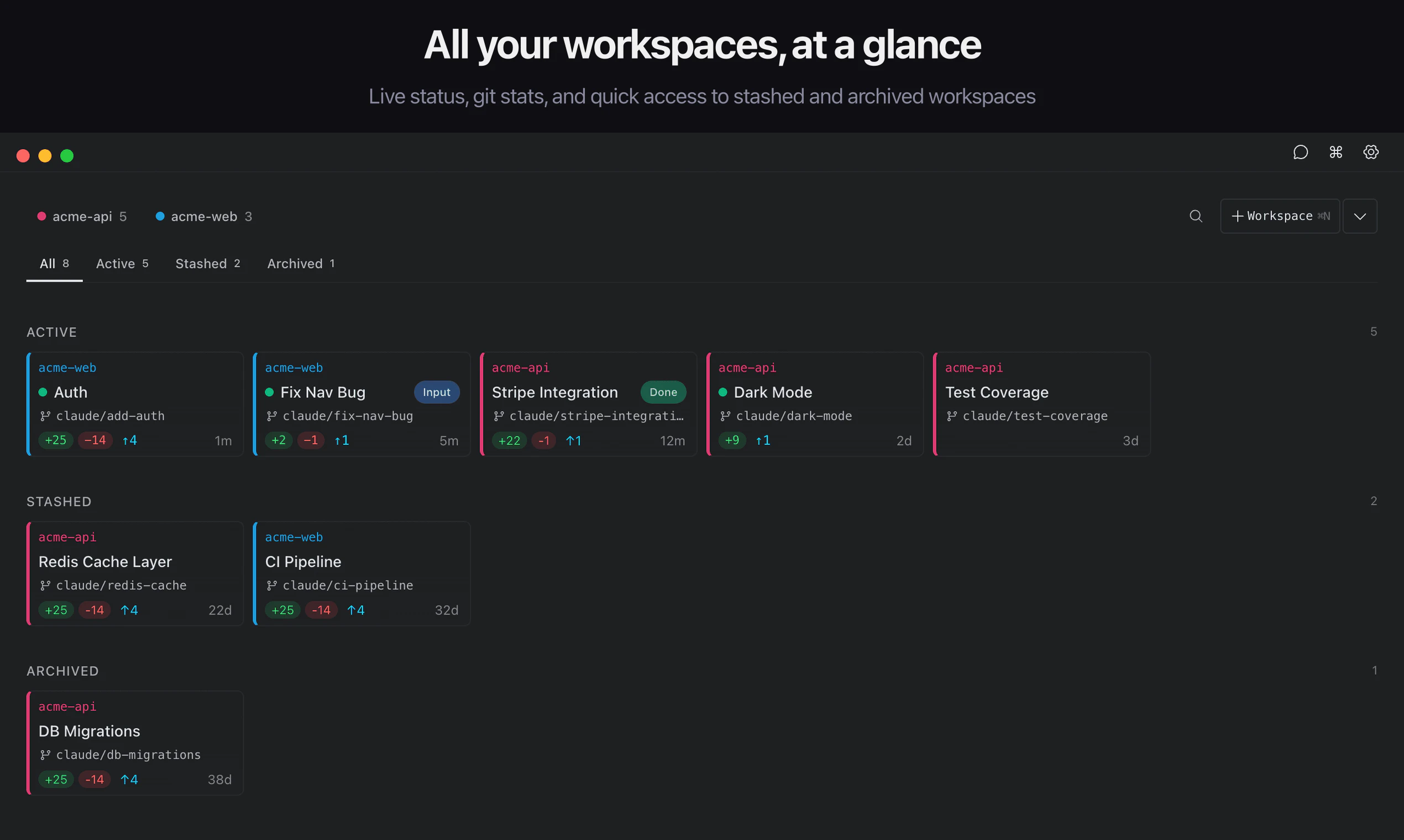Collapse the ACTIVE section header

[51, 332]
